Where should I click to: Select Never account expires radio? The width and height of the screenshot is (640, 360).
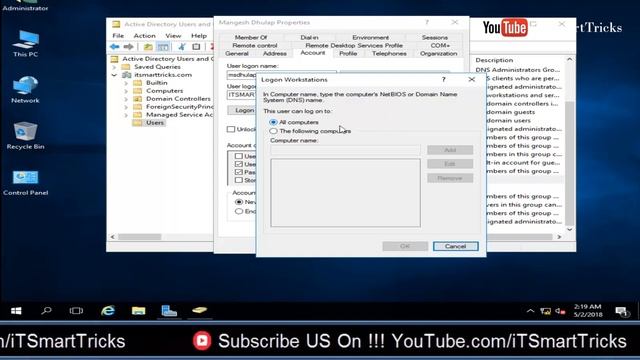(x=239, y=202)
